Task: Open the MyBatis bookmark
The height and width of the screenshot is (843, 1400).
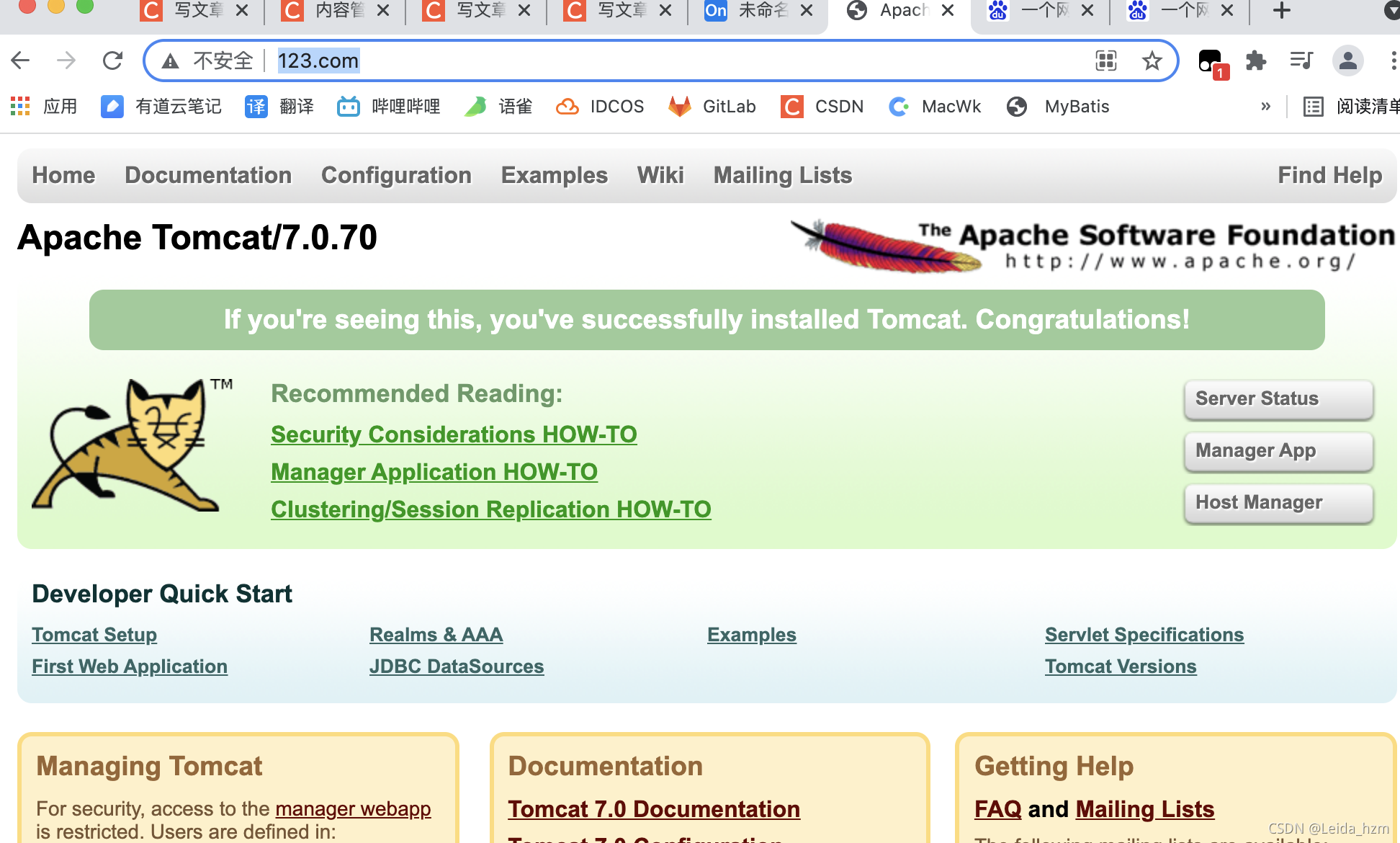Action: 1058,107
